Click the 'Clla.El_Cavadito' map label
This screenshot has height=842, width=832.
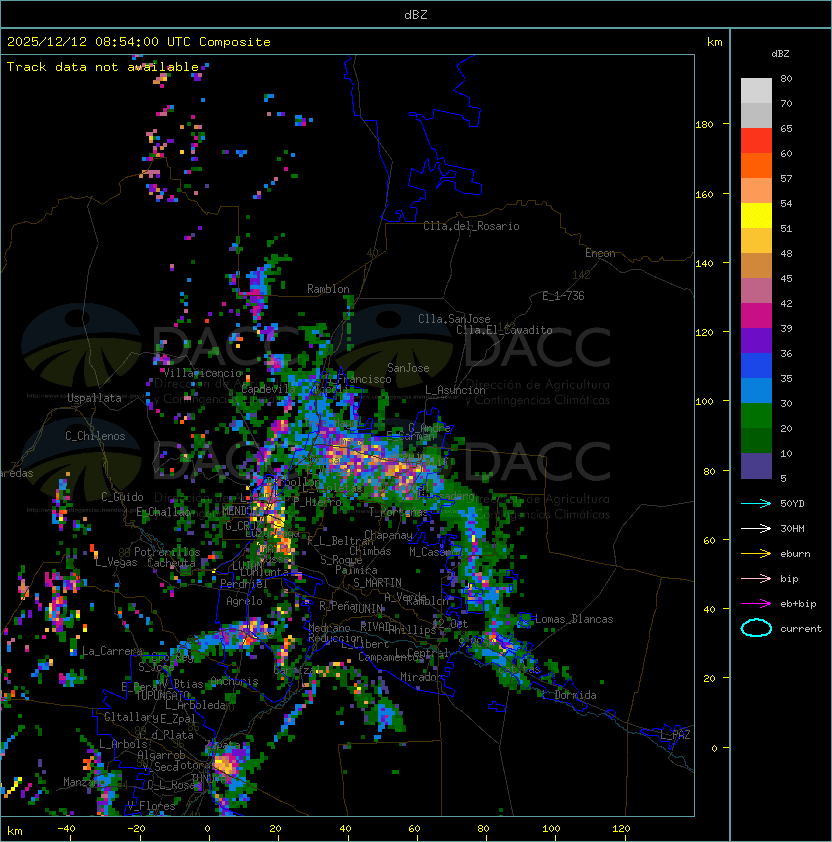pos(504,330)
